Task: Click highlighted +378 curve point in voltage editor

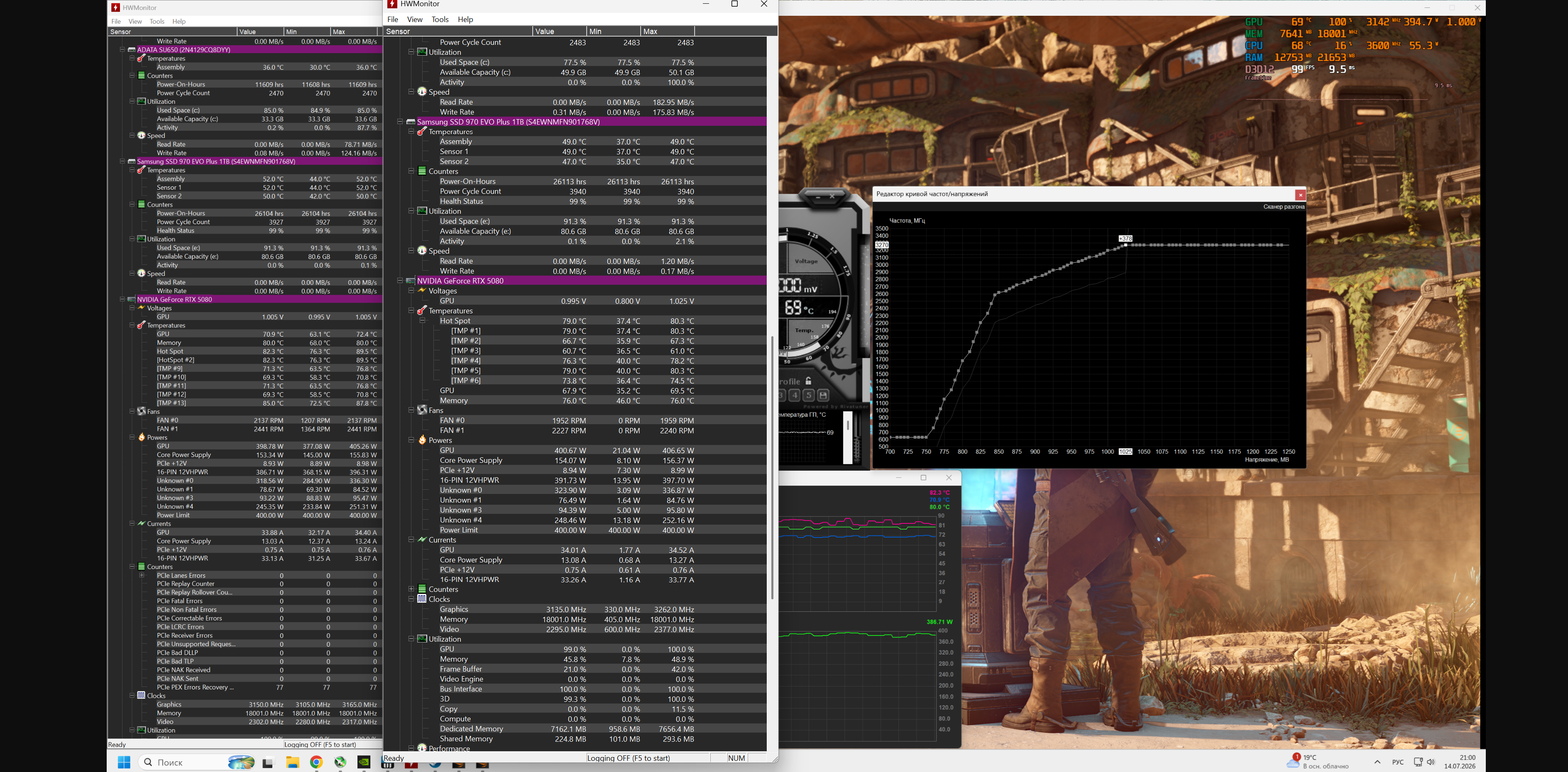Action: (x=1125, y=244)
